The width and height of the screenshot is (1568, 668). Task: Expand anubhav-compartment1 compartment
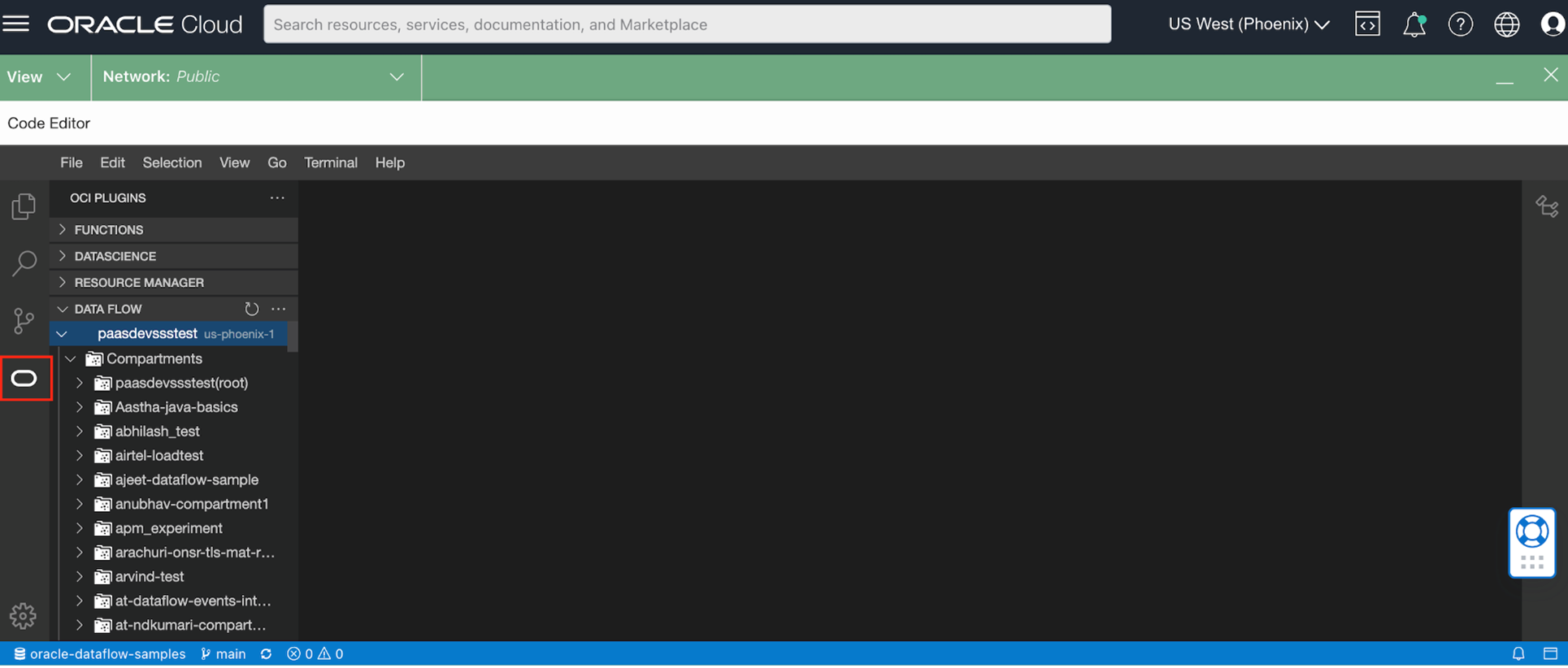[80, 504]
